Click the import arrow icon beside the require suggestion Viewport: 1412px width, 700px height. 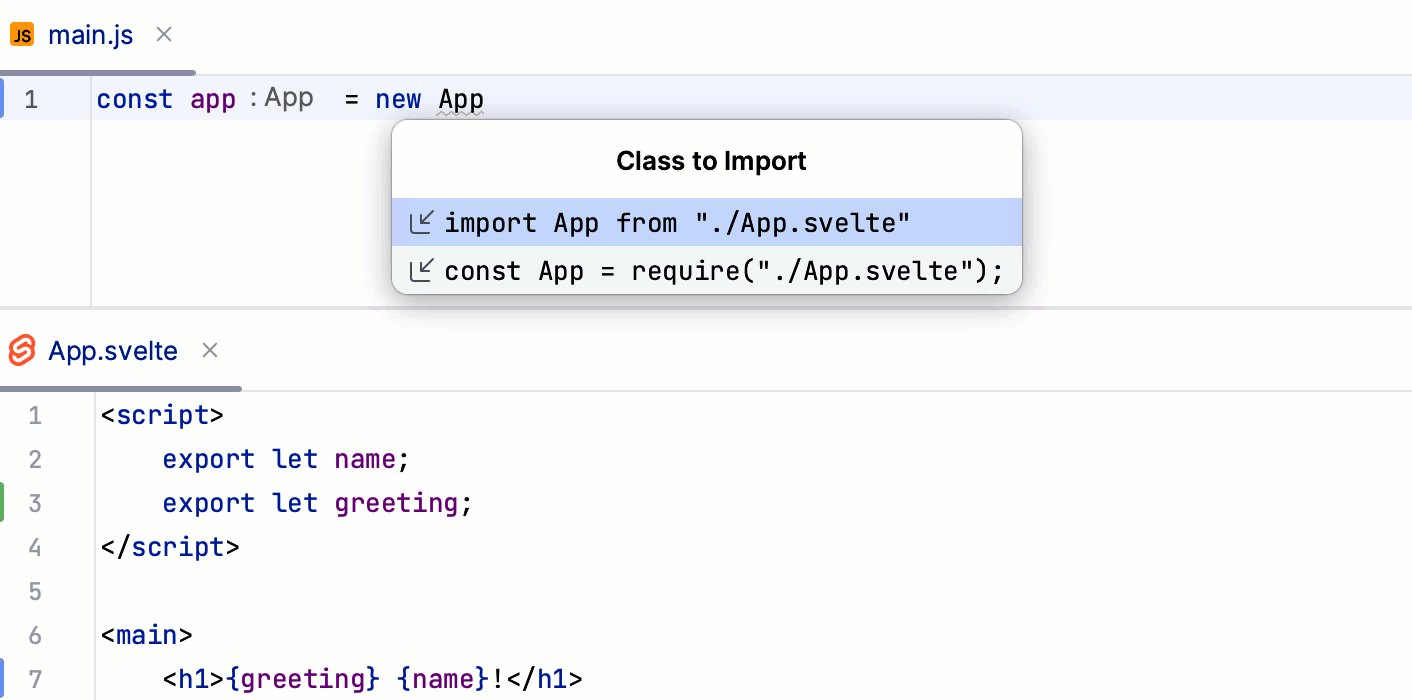coord(423,270)
